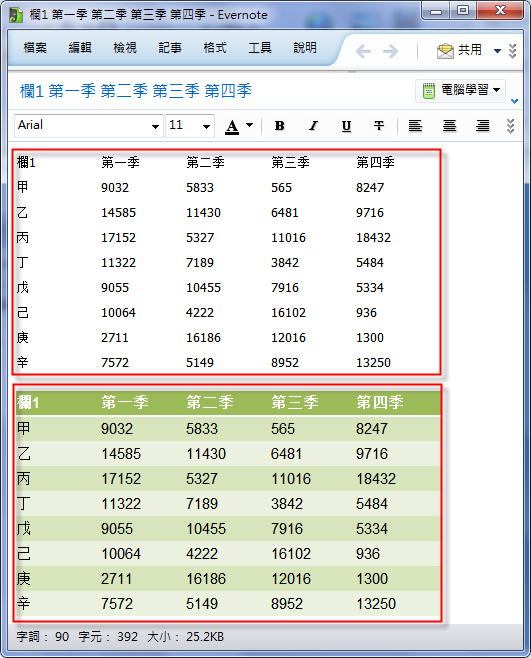Image resolution: width=531 pixels, height=658 pixels.
Task: Expand hidden formatting toolbar items
Action: pyautogui.click(x=510, y=126)
